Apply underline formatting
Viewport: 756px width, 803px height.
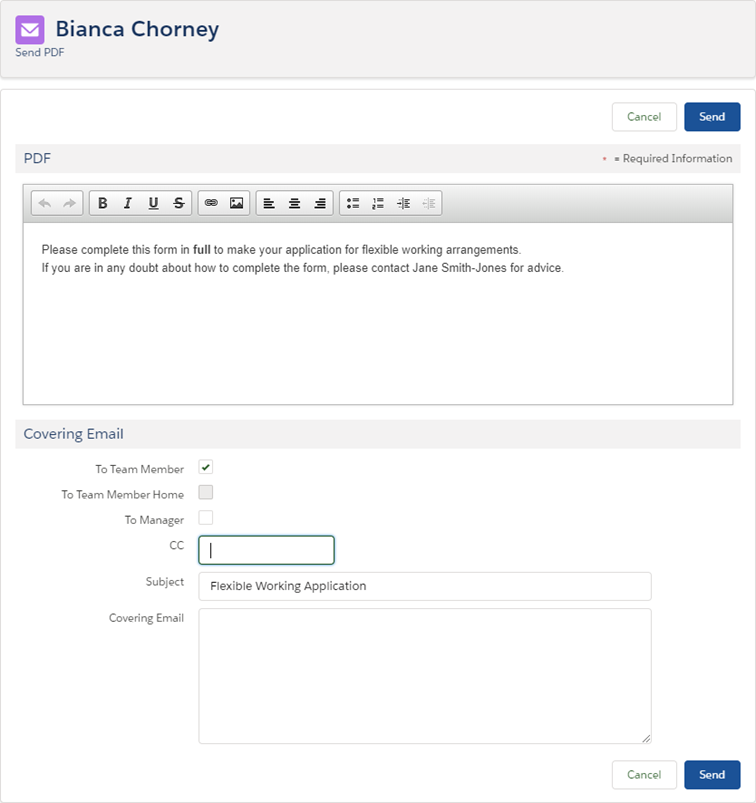click(153, 203)
